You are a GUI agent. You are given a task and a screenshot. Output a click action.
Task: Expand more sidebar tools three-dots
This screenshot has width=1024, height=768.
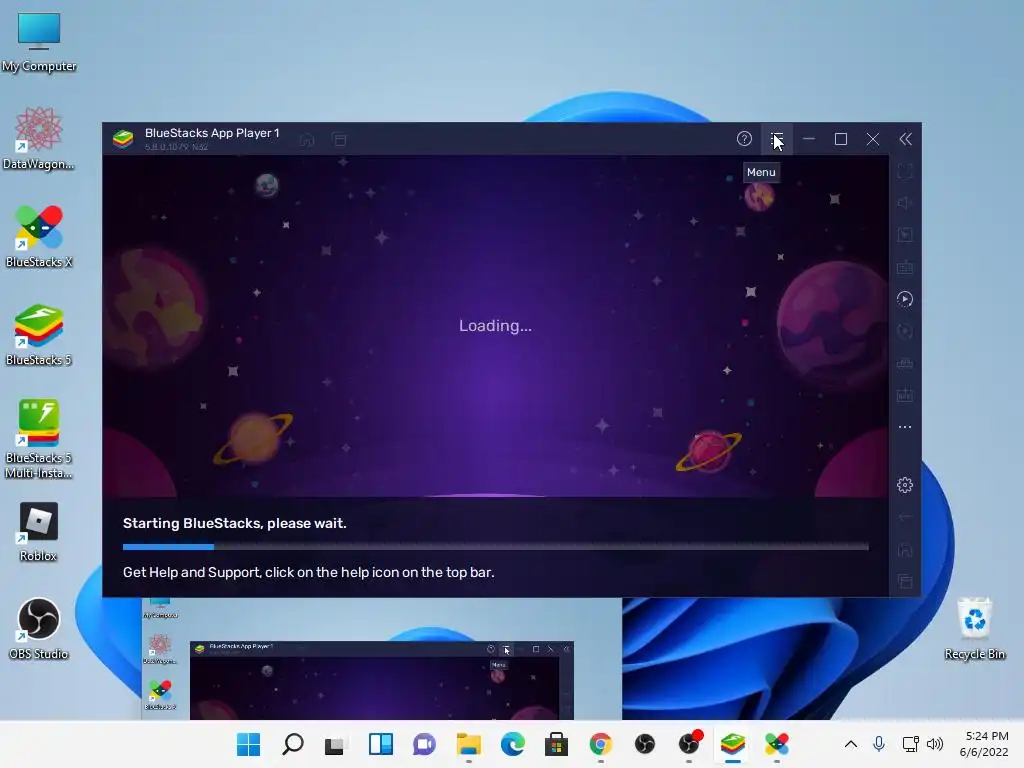tap(904, 427)
